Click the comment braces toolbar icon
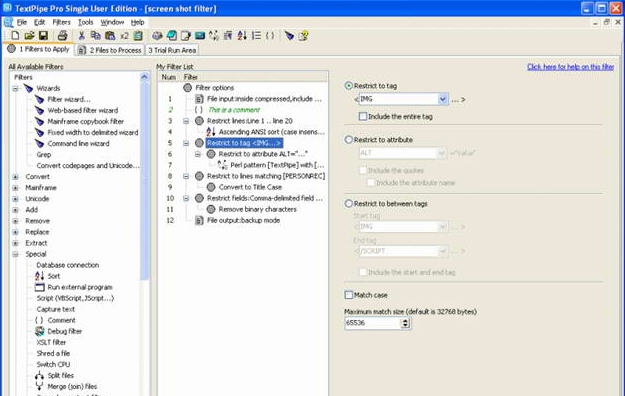Image resolution: width=625 pixels, height=396 pixels. (270, 35)
